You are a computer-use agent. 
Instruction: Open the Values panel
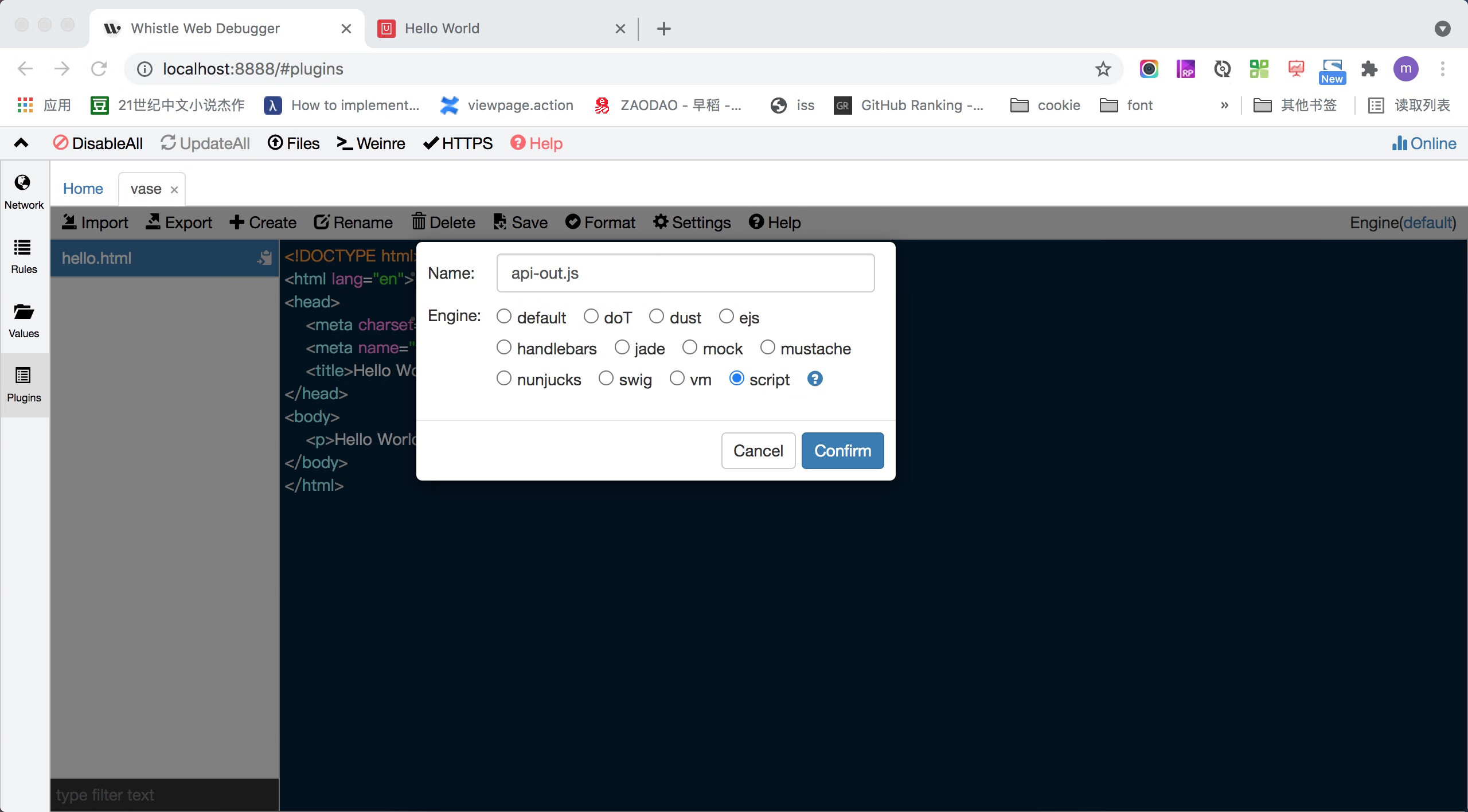tap(24, 320)
